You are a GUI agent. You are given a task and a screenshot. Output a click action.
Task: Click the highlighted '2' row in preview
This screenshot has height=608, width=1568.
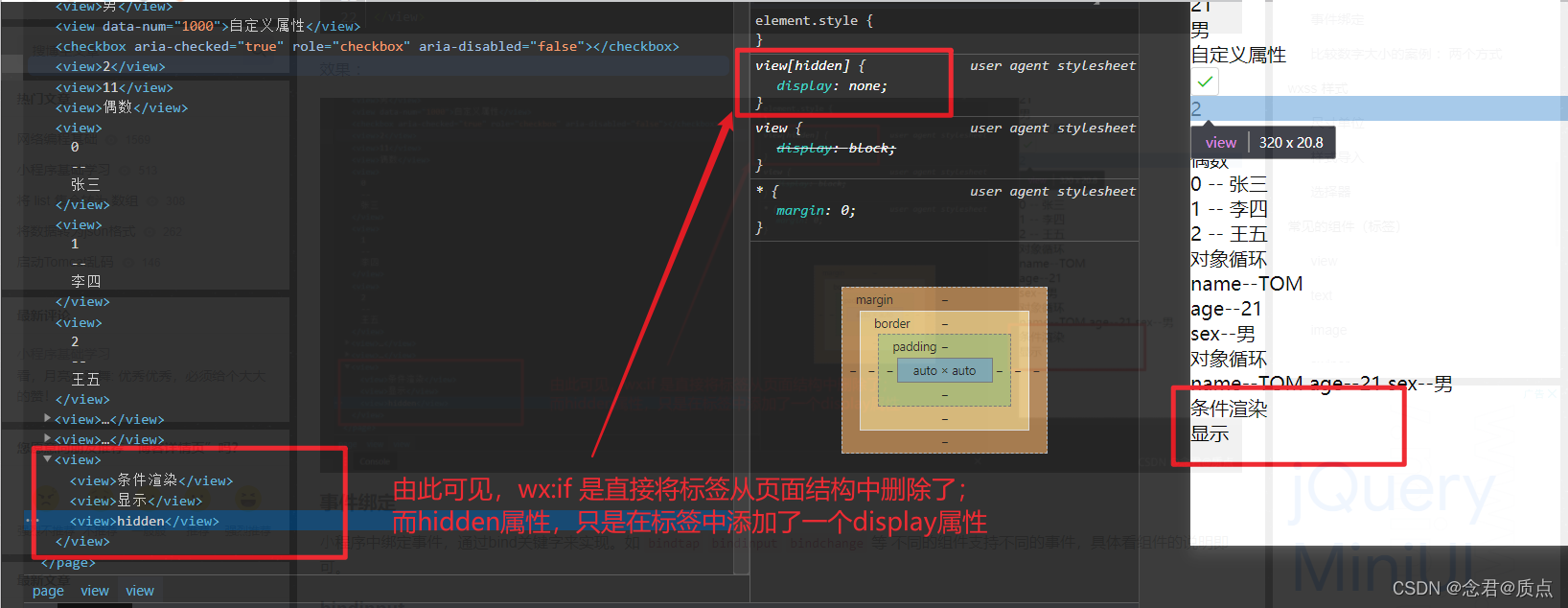(x=1379, y=108)
